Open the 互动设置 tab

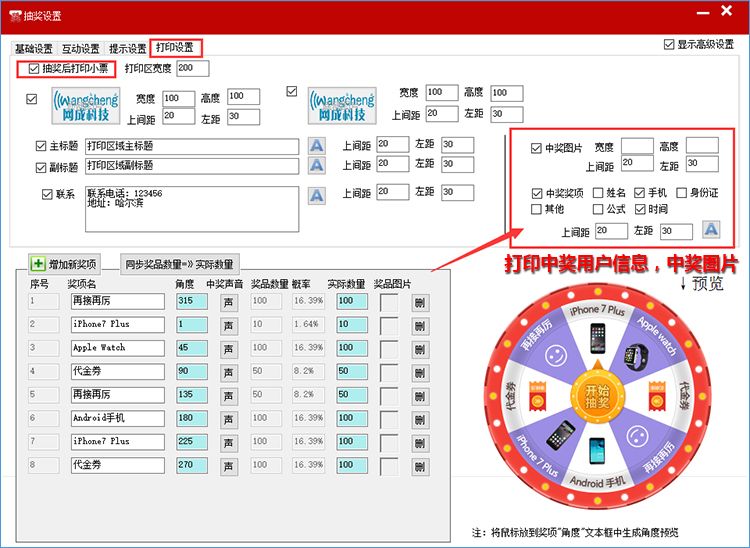coord(81,48)
